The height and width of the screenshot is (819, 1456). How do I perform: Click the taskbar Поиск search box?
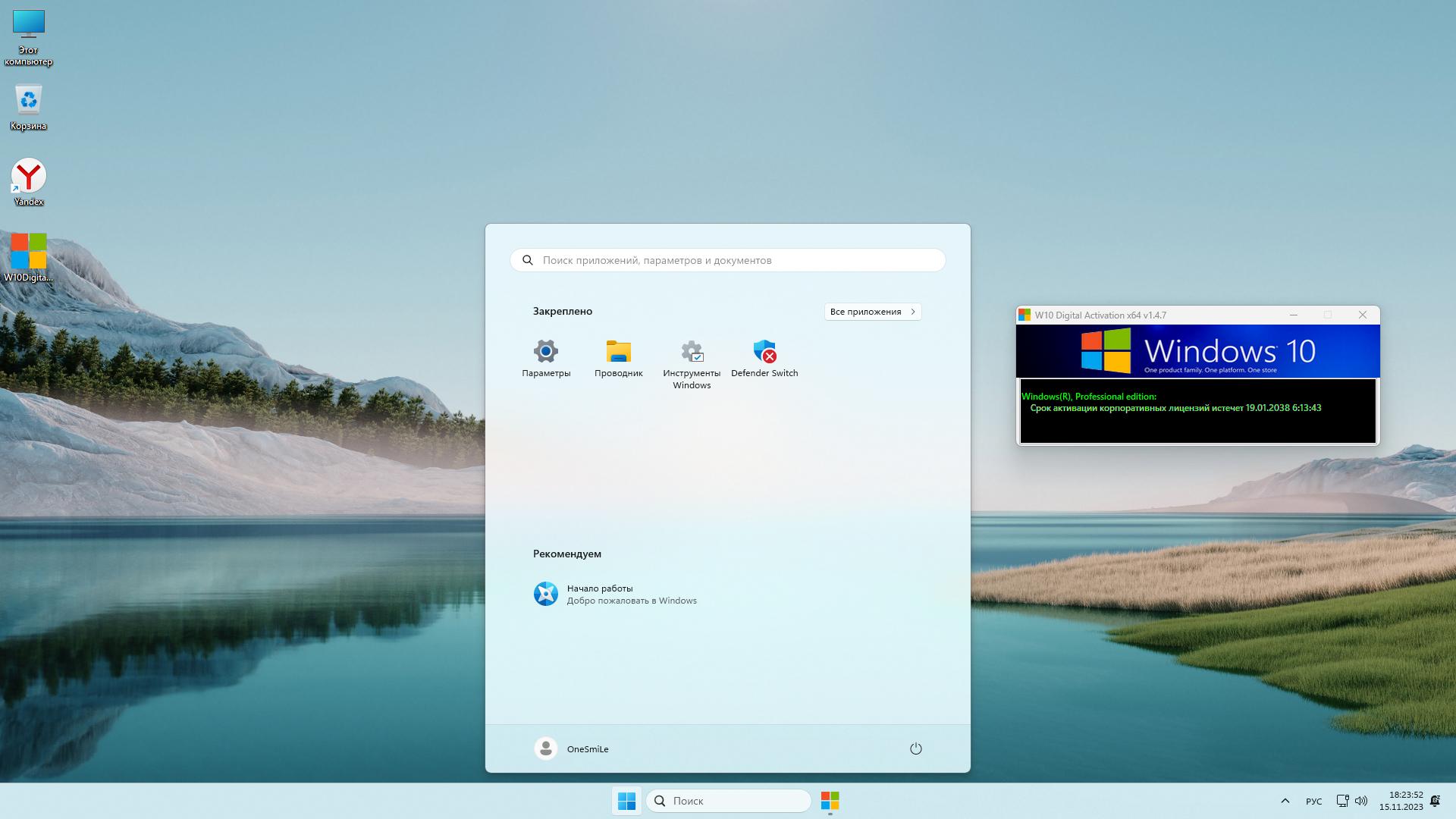pos(728,801)
